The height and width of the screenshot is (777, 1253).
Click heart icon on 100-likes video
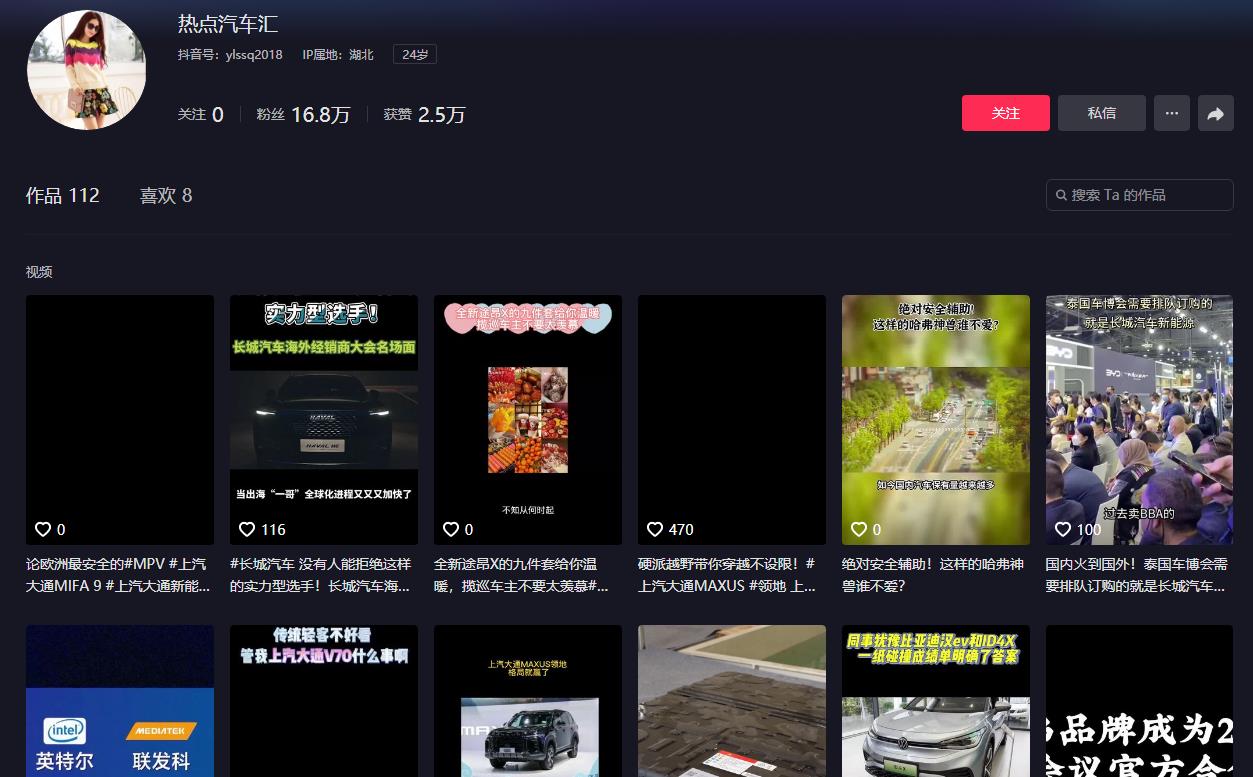(1063, 529)
